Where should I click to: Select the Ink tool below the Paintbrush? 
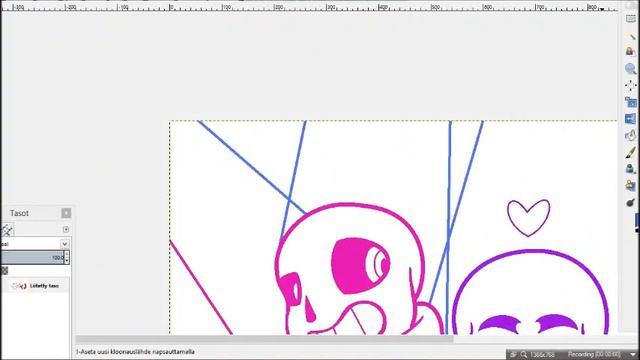coord(631,169)
